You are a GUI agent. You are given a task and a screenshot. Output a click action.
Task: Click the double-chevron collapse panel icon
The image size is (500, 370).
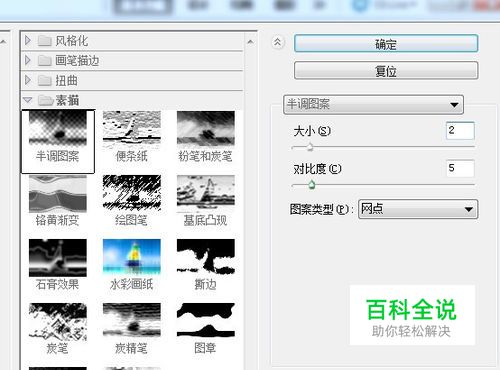coord(277,42)
